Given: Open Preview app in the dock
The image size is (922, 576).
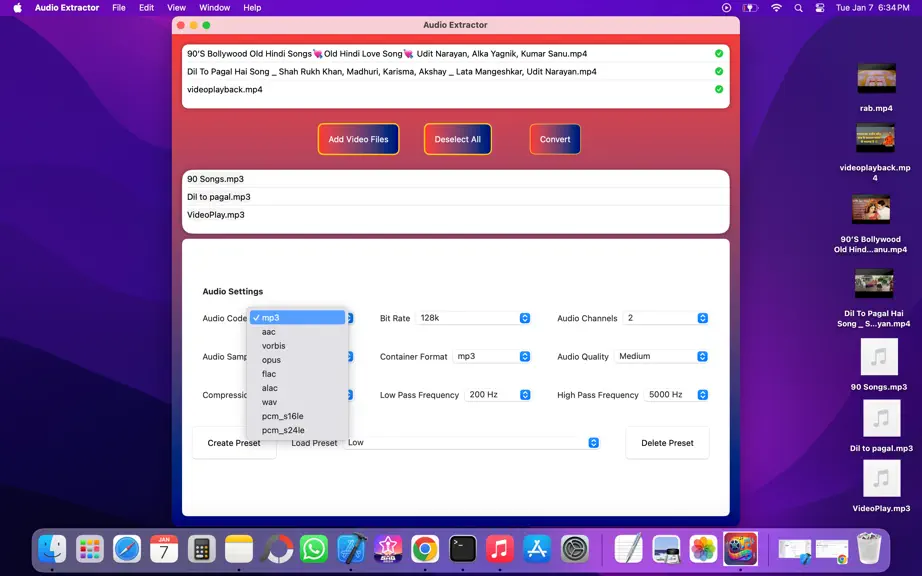Looking at the screenshot, I should tap(666, 550).
